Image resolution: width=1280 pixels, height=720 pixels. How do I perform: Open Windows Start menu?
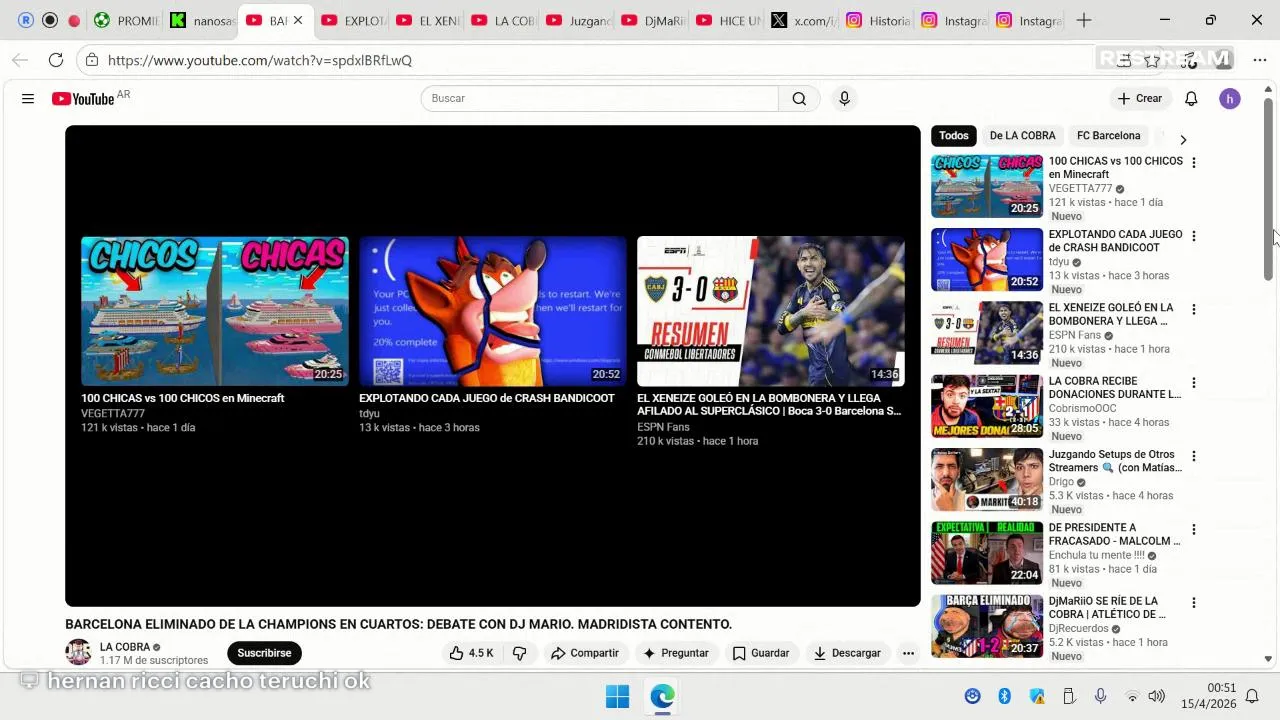click(617, 697)
